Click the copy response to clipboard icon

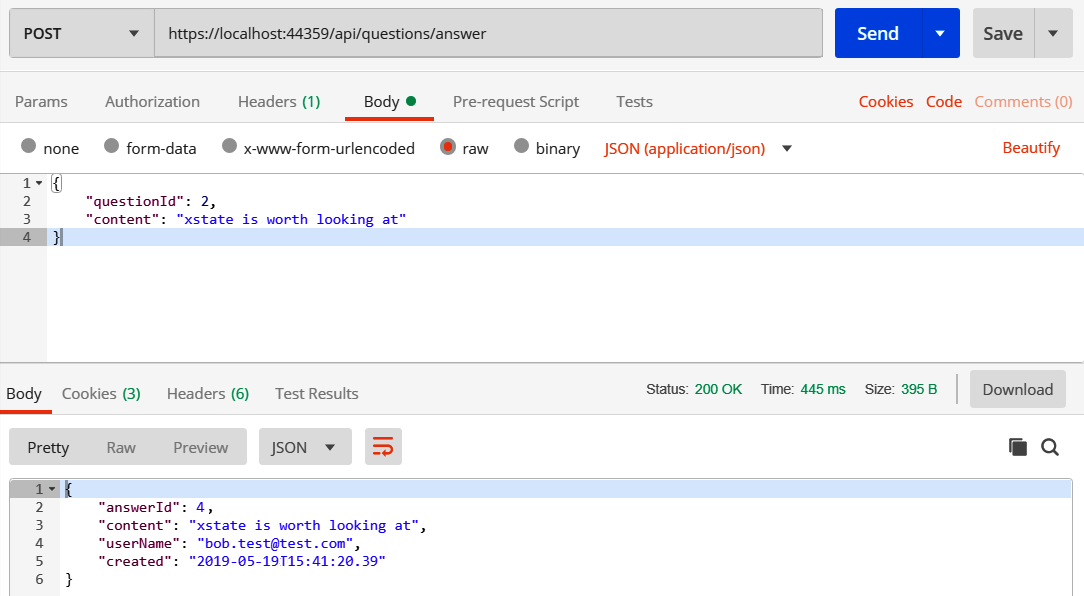pyautogui.click(x=1018, y=447)
